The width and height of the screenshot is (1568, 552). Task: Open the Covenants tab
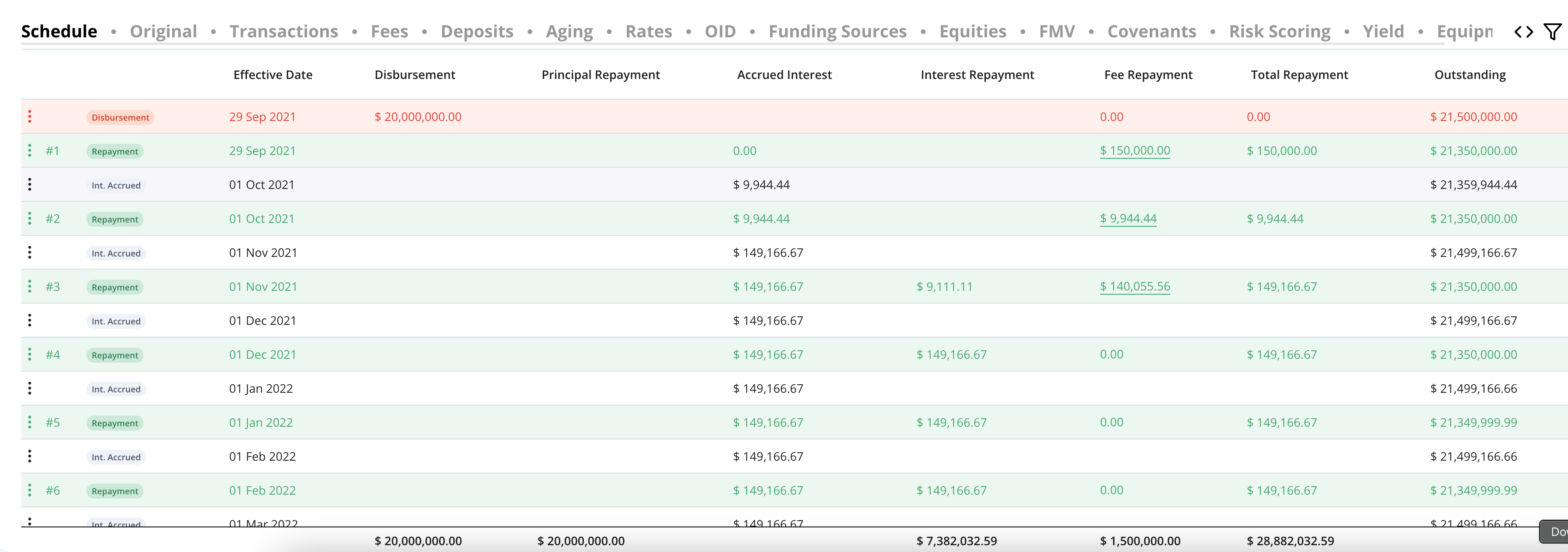(1152, 31)
